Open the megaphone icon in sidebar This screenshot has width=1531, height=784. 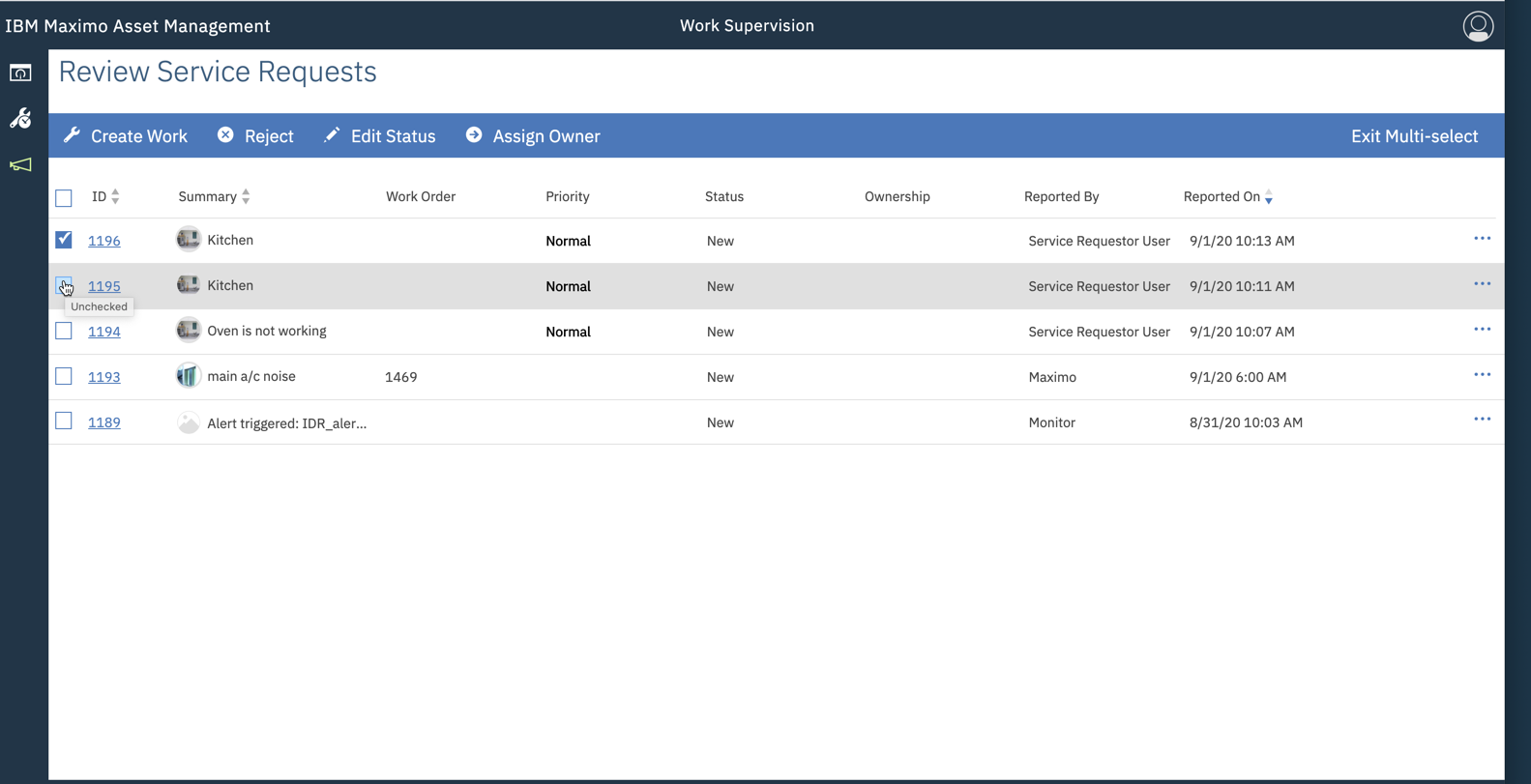point(20,164)
